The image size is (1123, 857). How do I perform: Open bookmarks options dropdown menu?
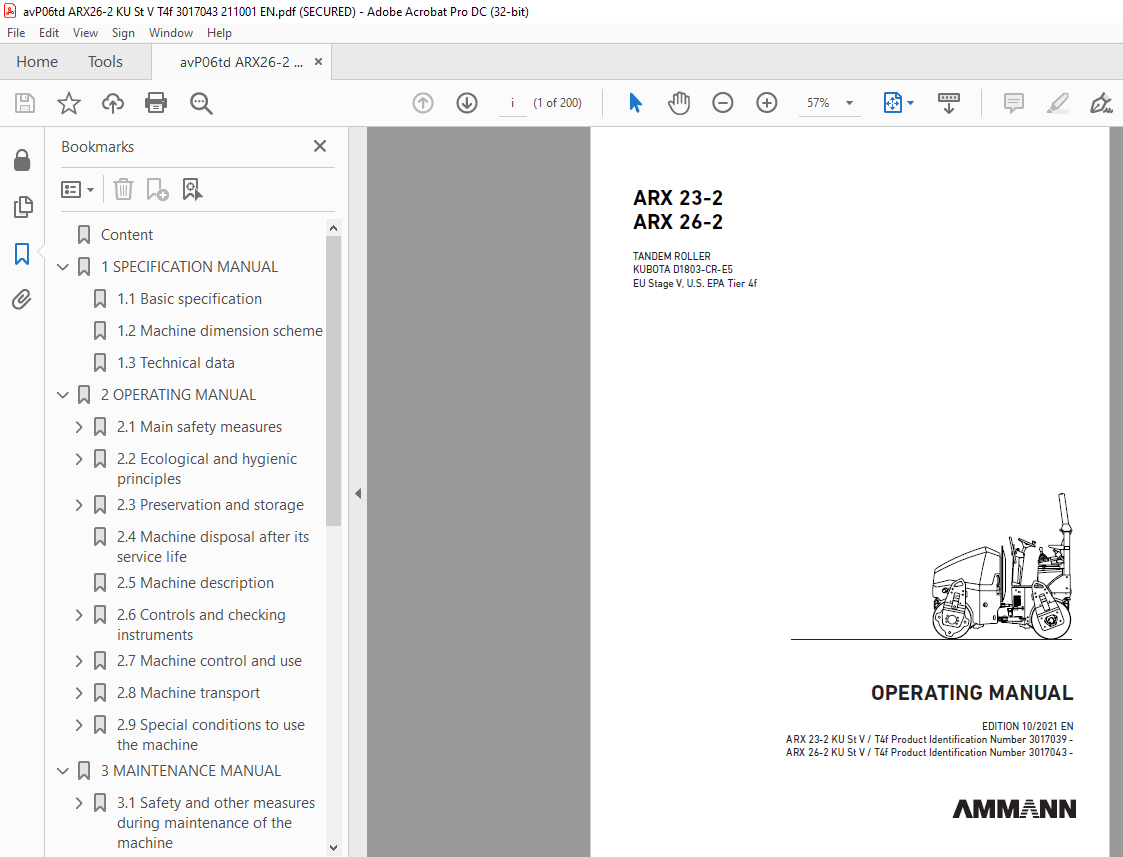[x=77, y=190]
